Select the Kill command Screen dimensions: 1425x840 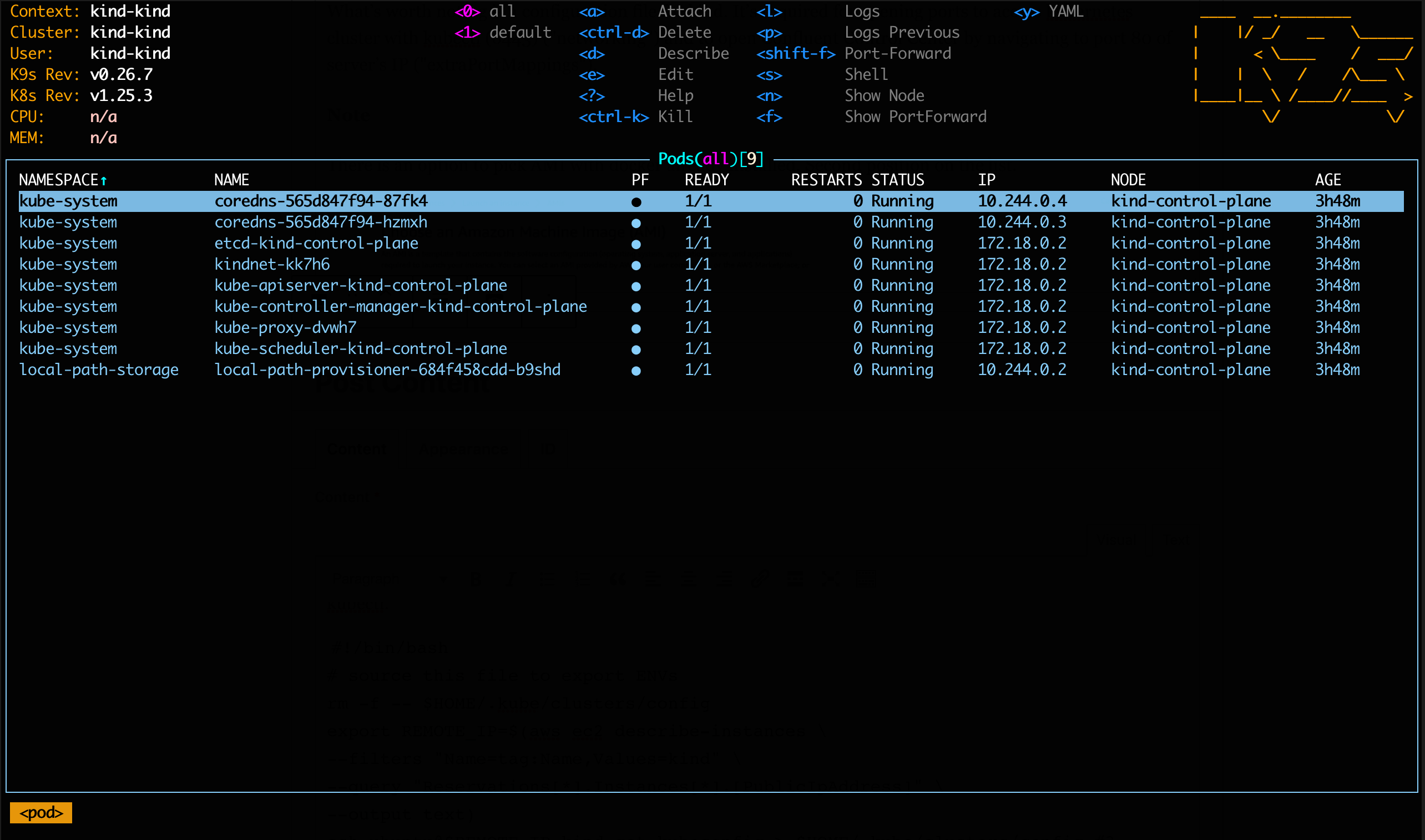(675, 116)
